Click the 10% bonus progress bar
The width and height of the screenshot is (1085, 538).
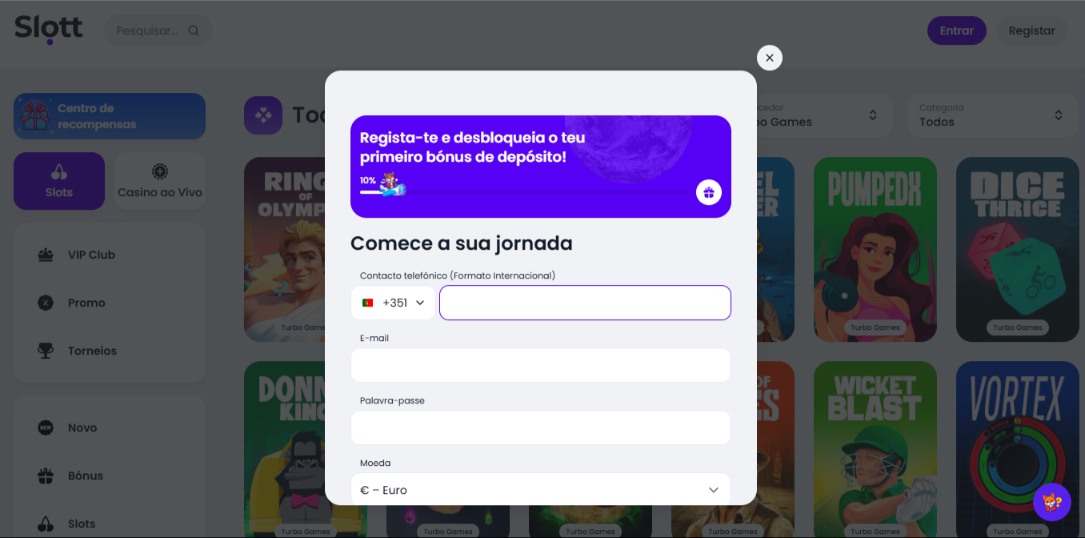click(x=525, y=192)
